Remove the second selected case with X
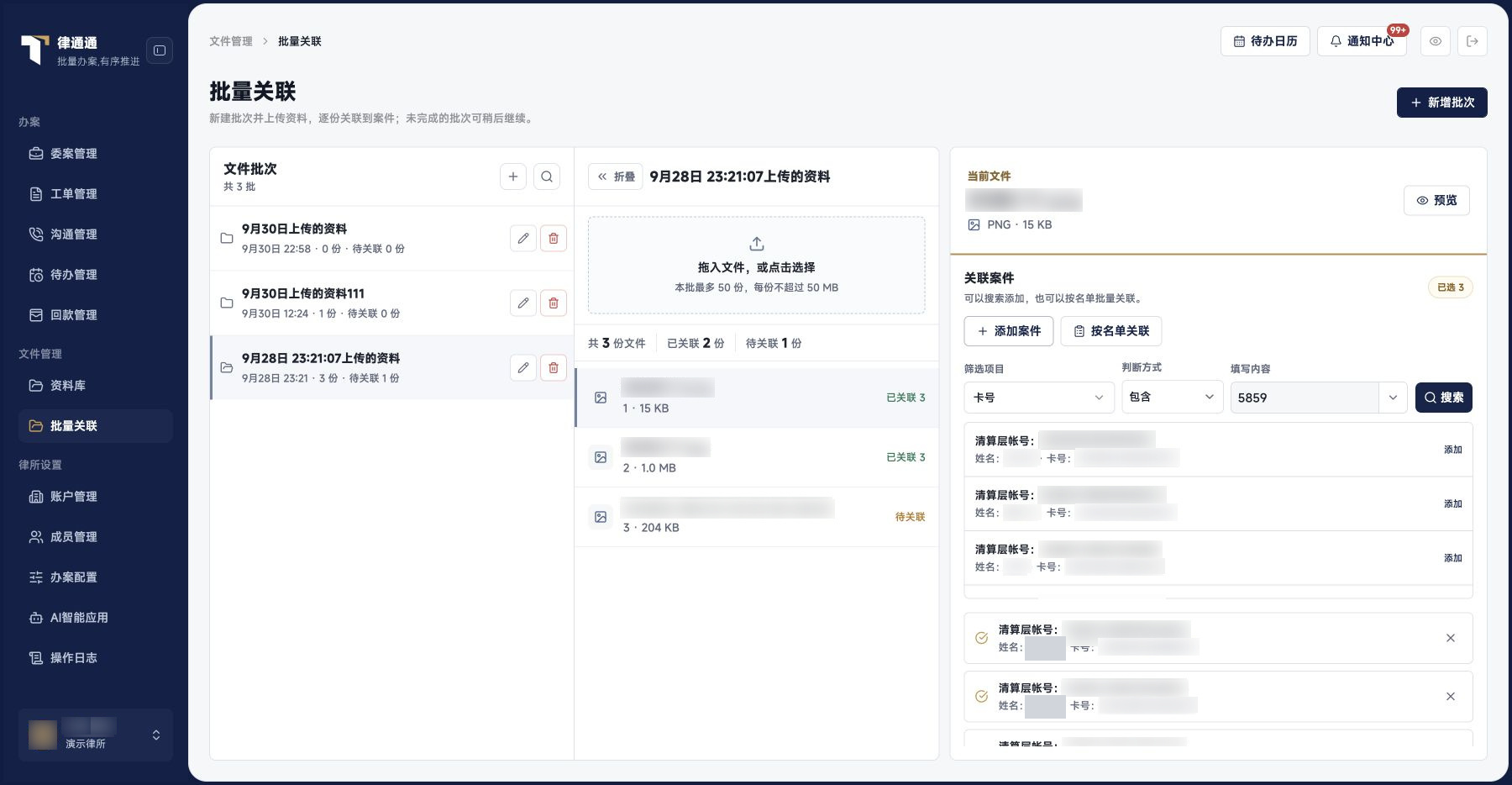 click(x=1451, y=696)
